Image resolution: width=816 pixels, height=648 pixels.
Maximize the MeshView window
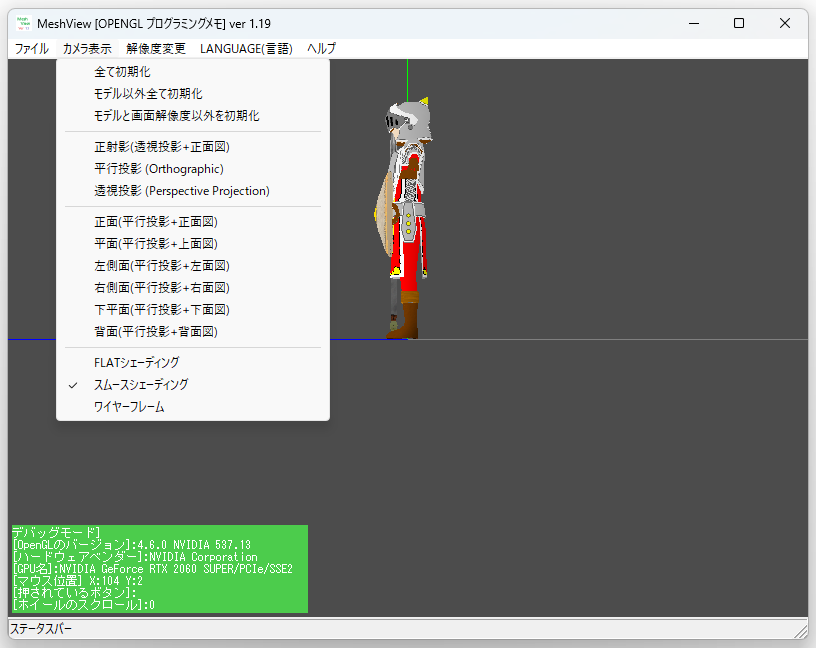739,23
